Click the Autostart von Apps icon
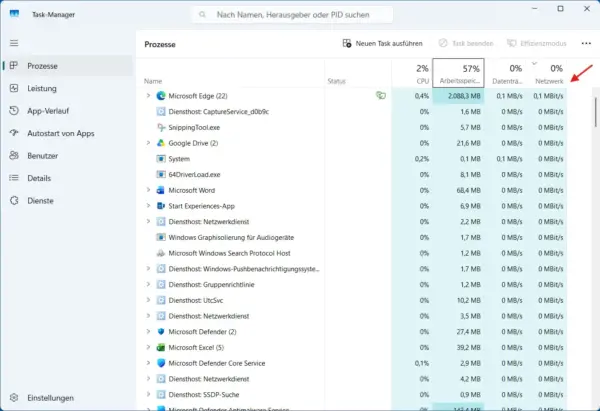 pos(14,133)
